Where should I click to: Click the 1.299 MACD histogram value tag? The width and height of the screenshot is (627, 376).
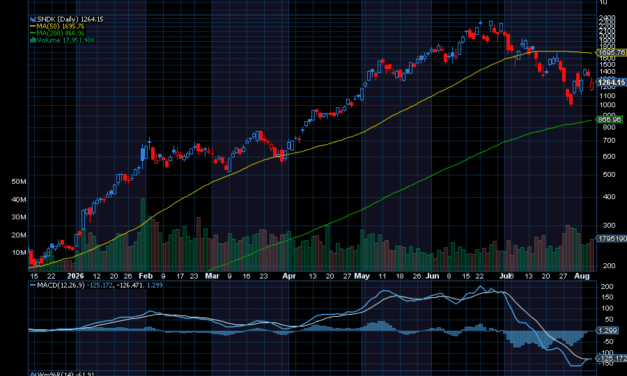pos(607,330)
